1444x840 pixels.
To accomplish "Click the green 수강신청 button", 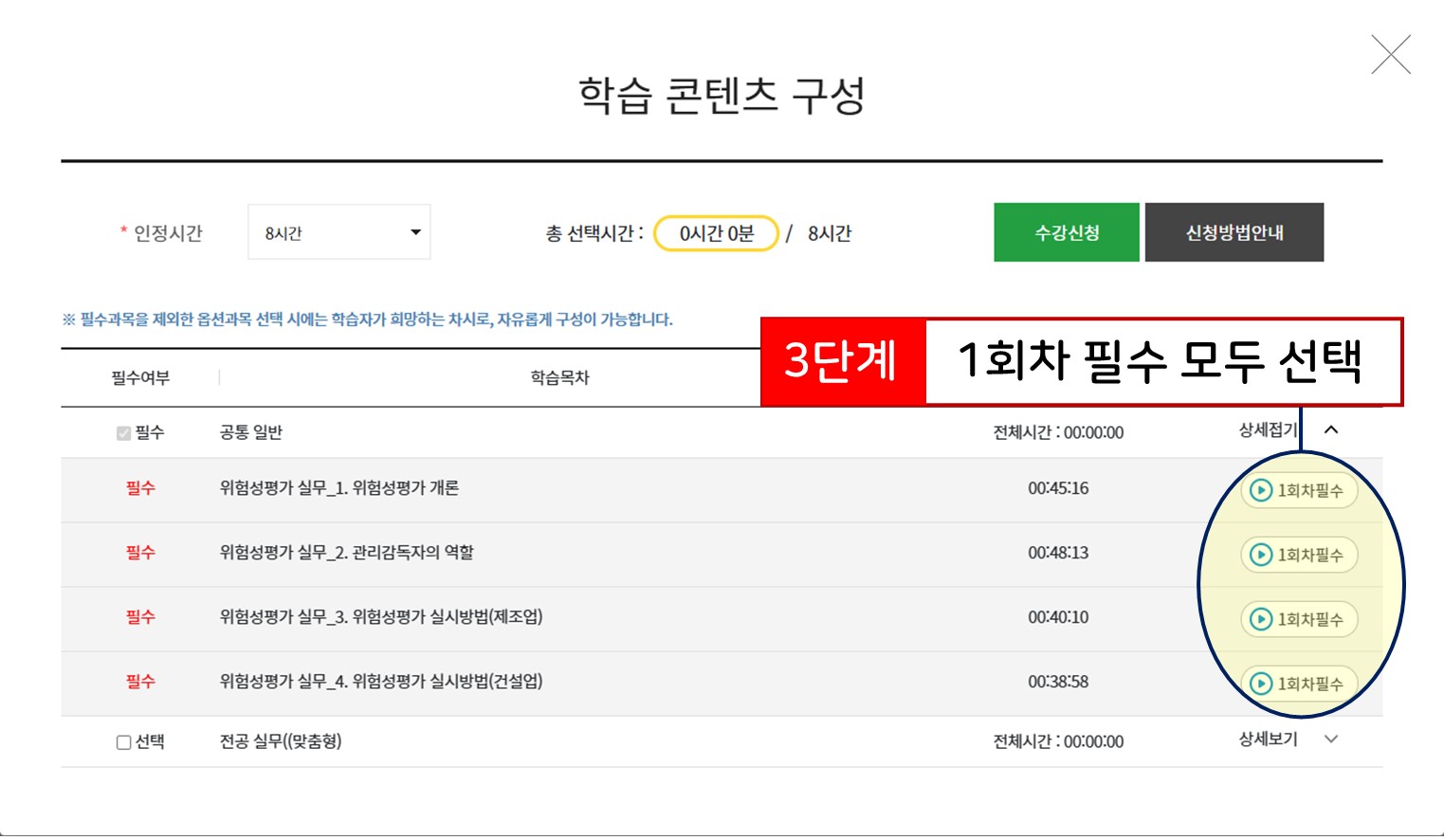I will coord(1067,232).
